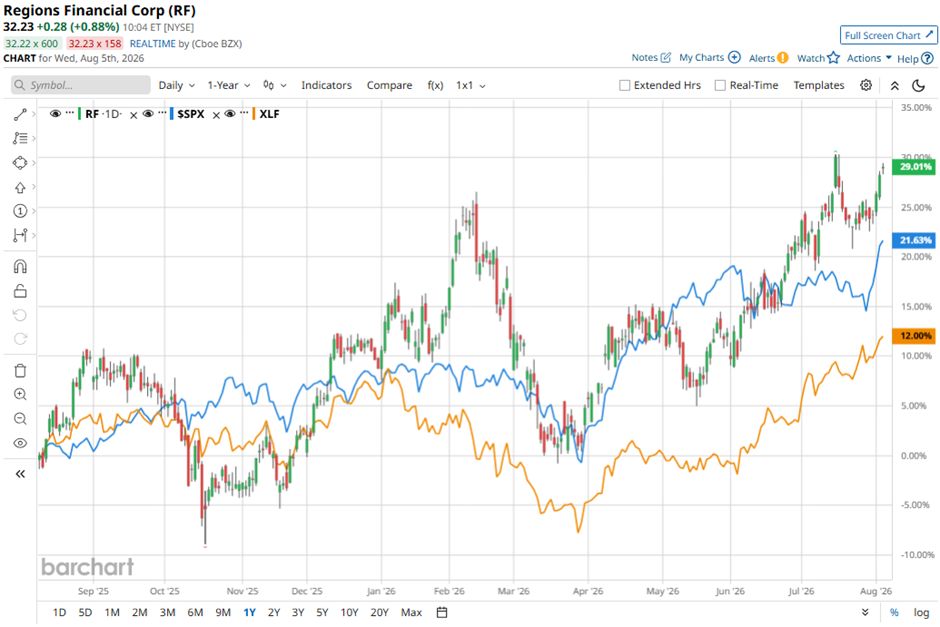The image size is (940, 627).
Task: Open the calendar date range picker
Action: click(442, 613)
